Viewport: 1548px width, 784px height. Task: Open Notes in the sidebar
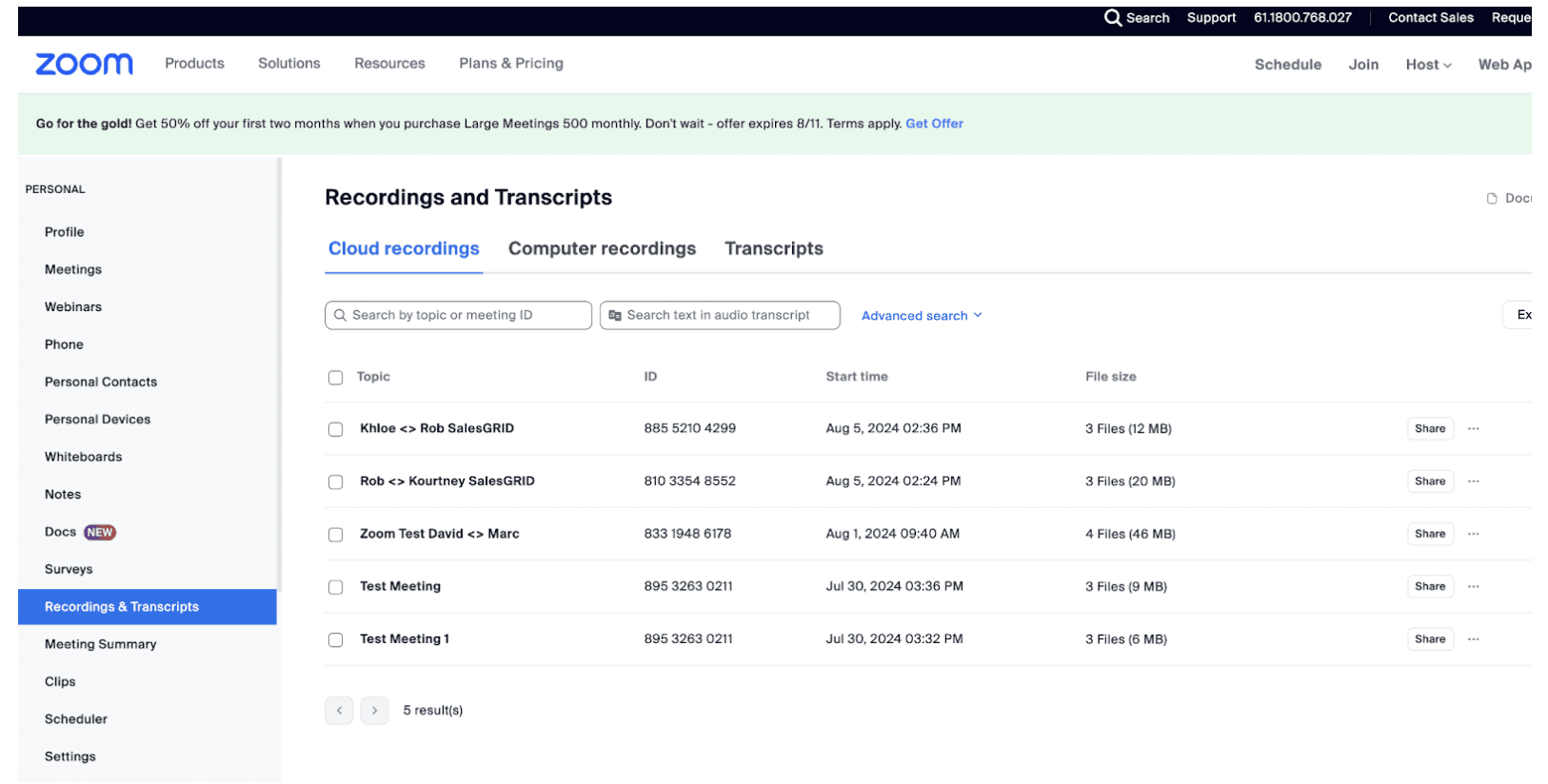[x=63, y=495]
